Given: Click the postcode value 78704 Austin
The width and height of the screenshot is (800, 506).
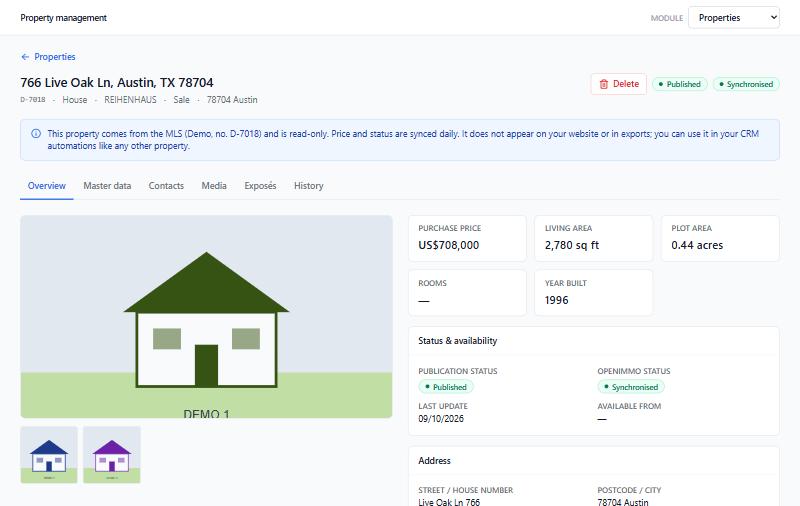Looking at the screenshot, I should point(623,502).
